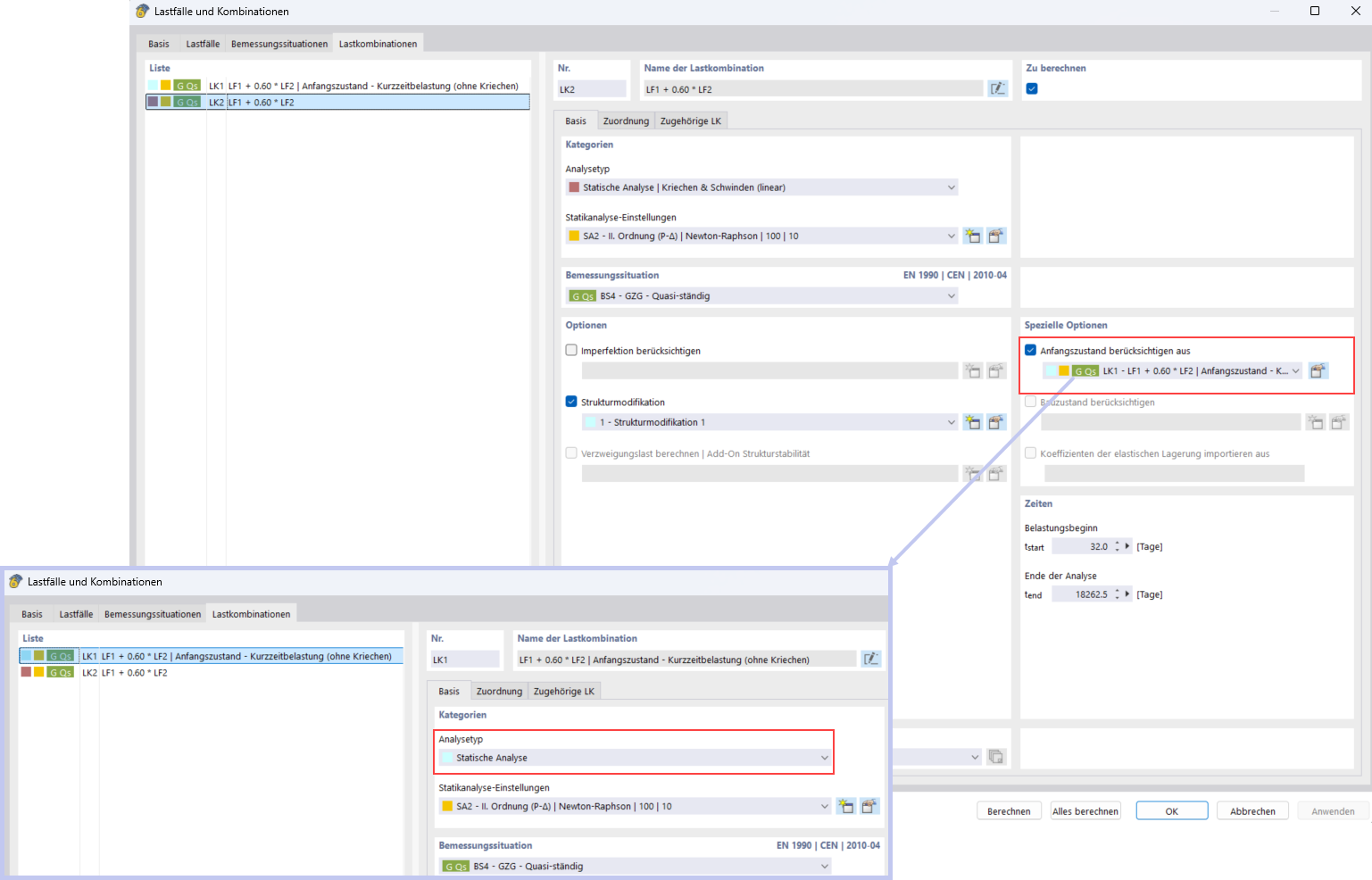Open Bemessungssituation dropdown in main window

(761, 295)
